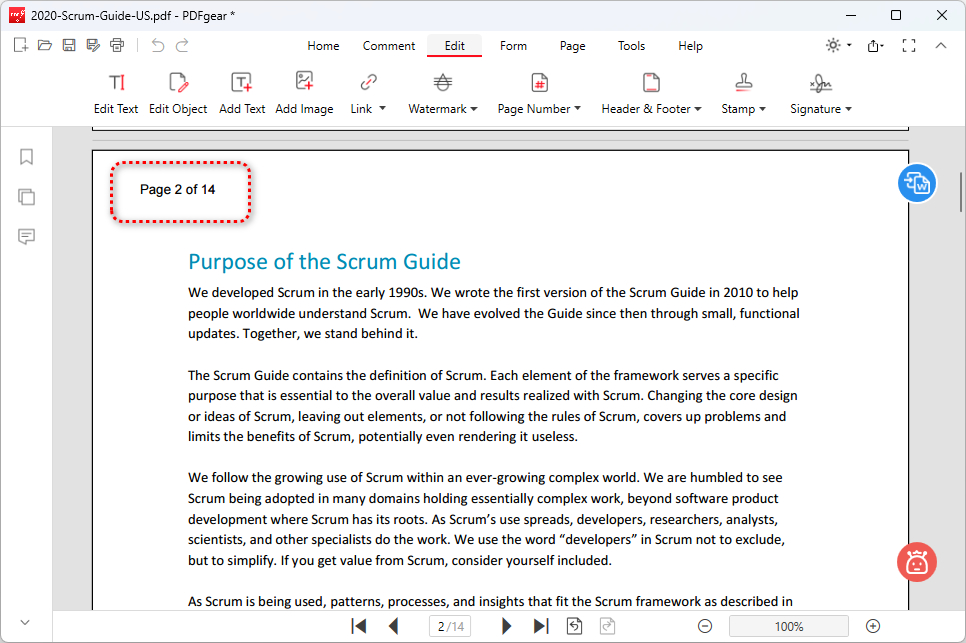
Task: Save the document with the save icon
Action: [69, 45]
